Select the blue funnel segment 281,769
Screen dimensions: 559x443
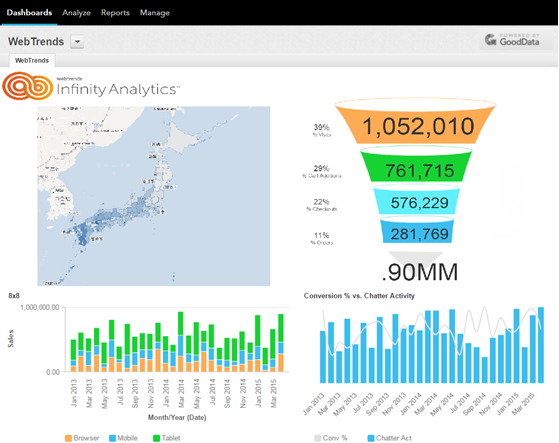pyautogui.click(x=417, y=231)
